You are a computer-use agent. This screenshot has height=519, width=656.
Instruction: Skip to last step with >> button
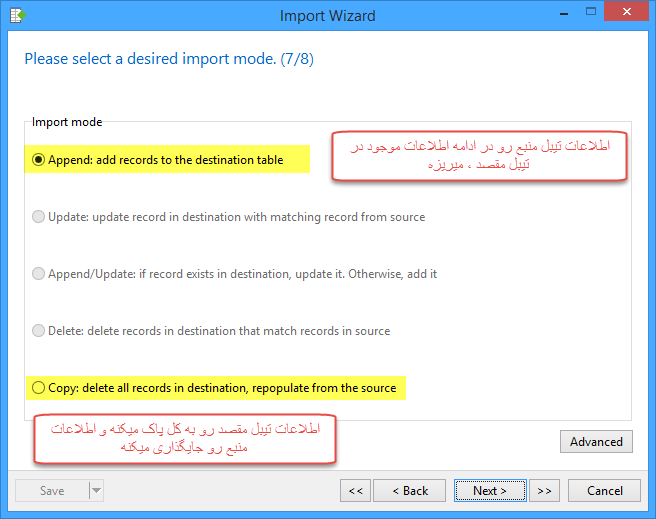click(x=543, y=491)
